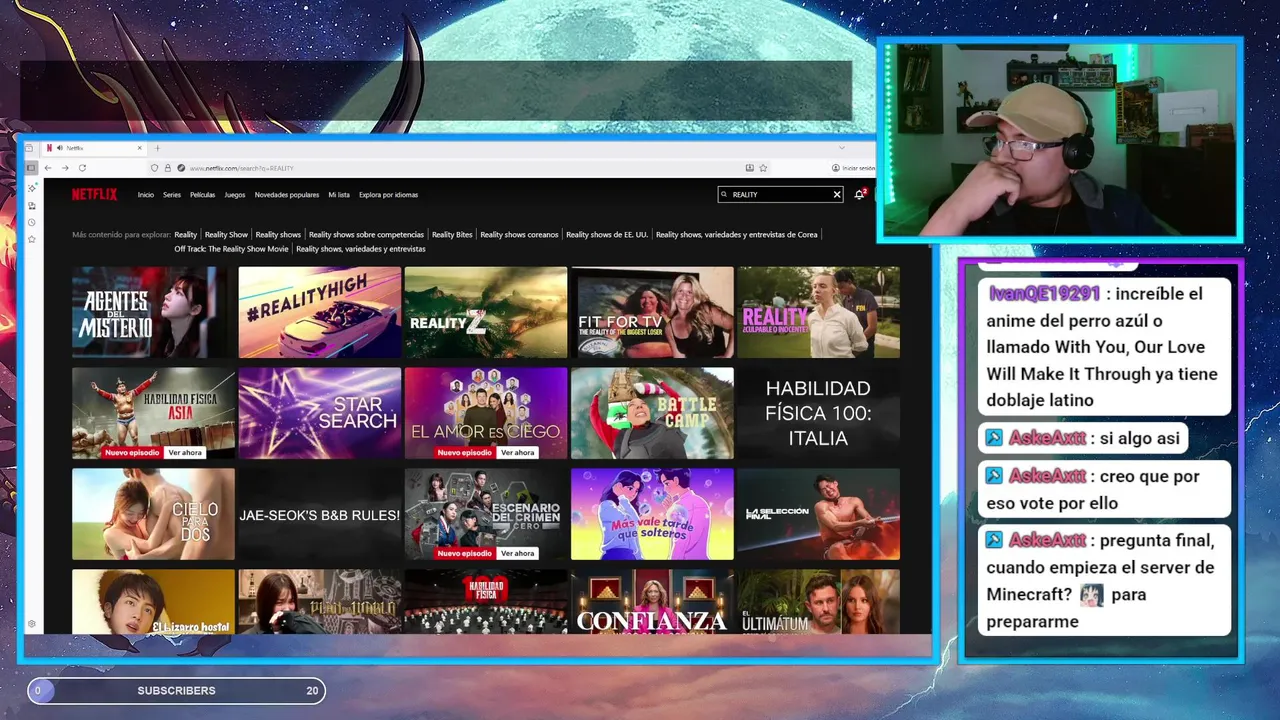
Task: Click the site security padlock icon
Action: click(x=168, y=168)
